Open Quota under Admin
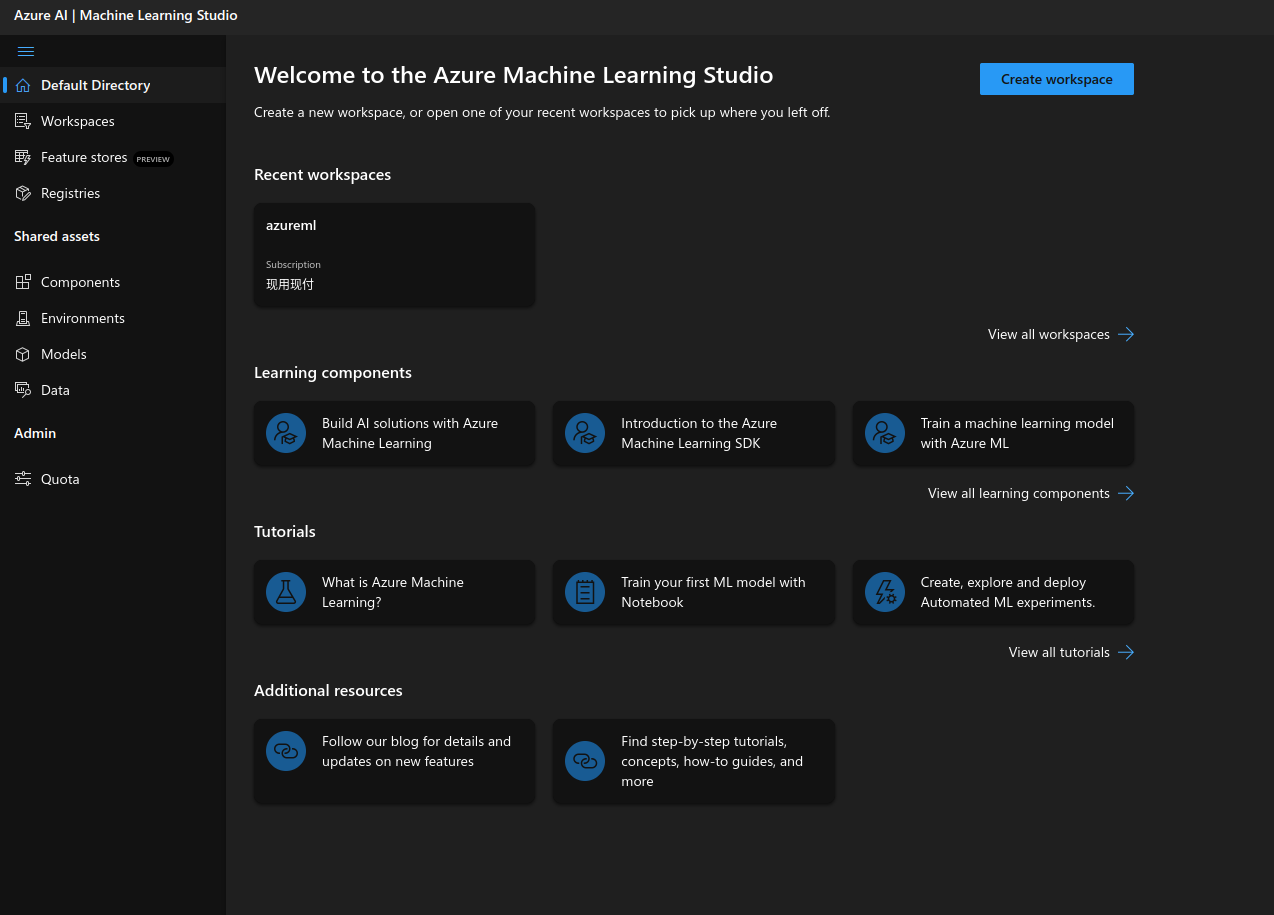Image resolution: width=1274 pixels, height=915 pixels. click(113, 479)
